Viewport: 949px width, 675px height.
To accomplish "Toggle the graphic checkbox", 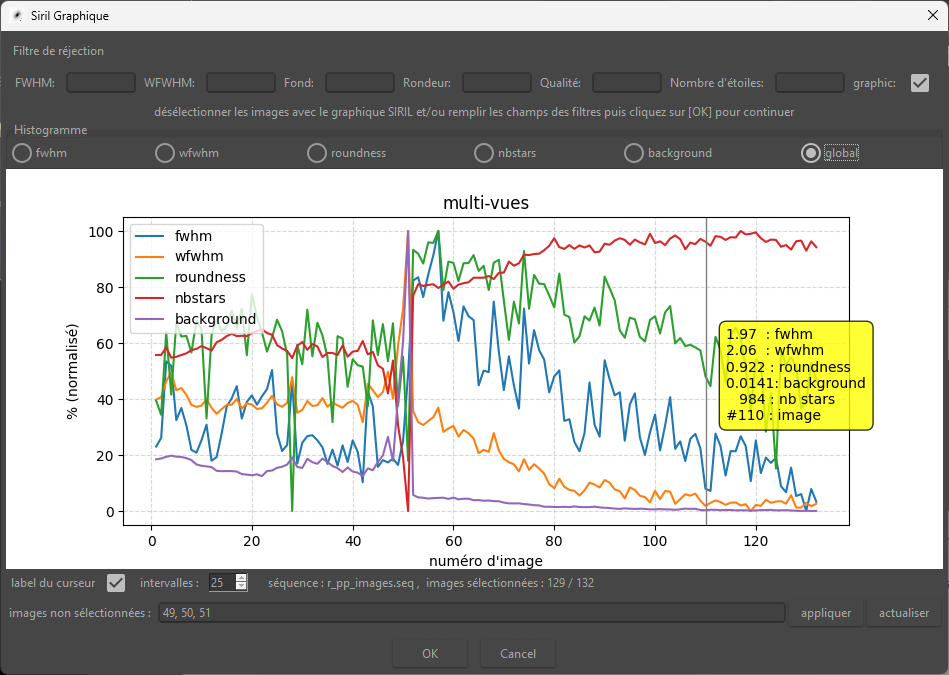I will click(x=919, y=83).
